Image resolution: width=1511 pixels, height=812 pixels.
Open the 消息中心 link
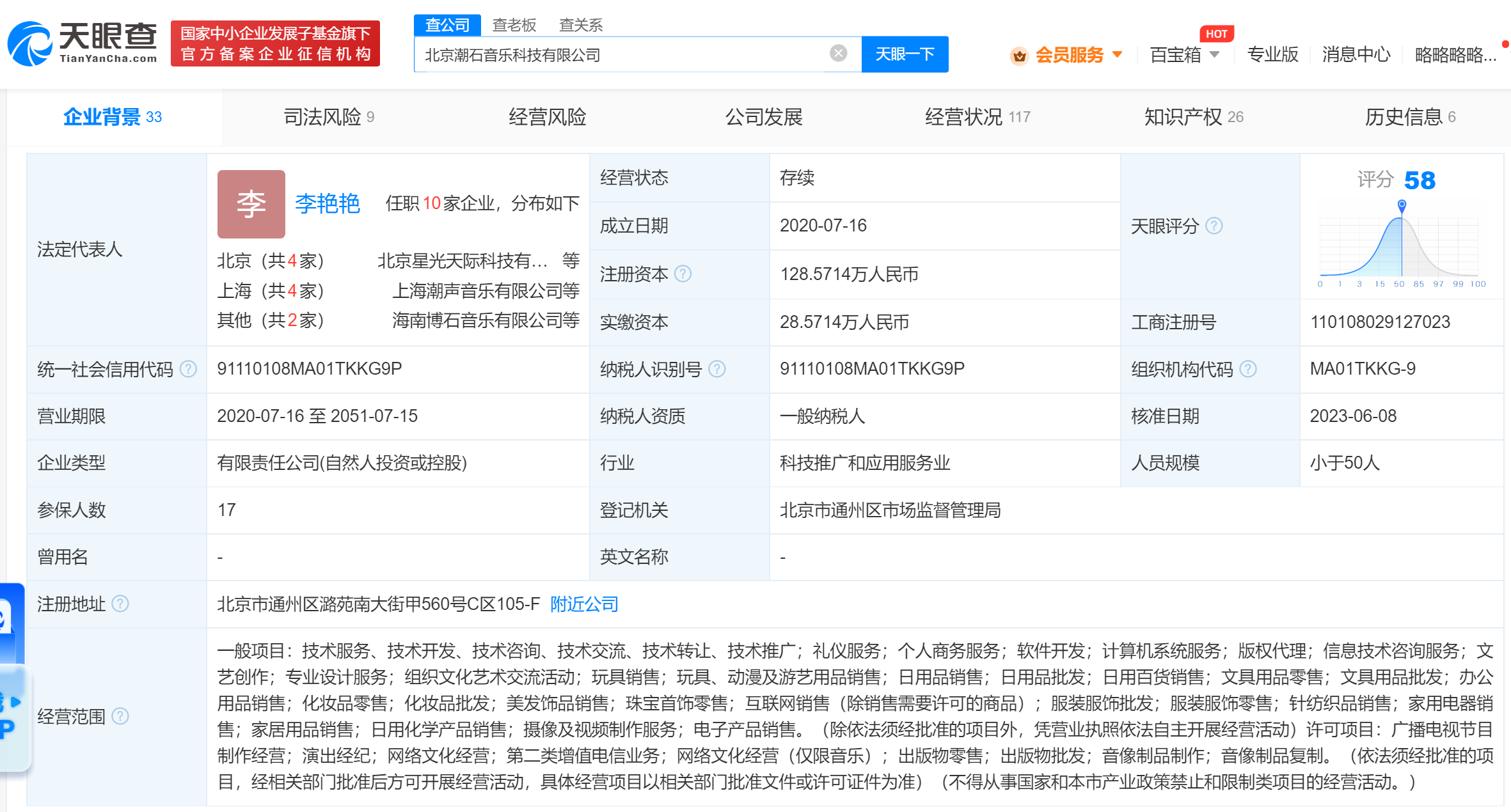[1356, 55]
